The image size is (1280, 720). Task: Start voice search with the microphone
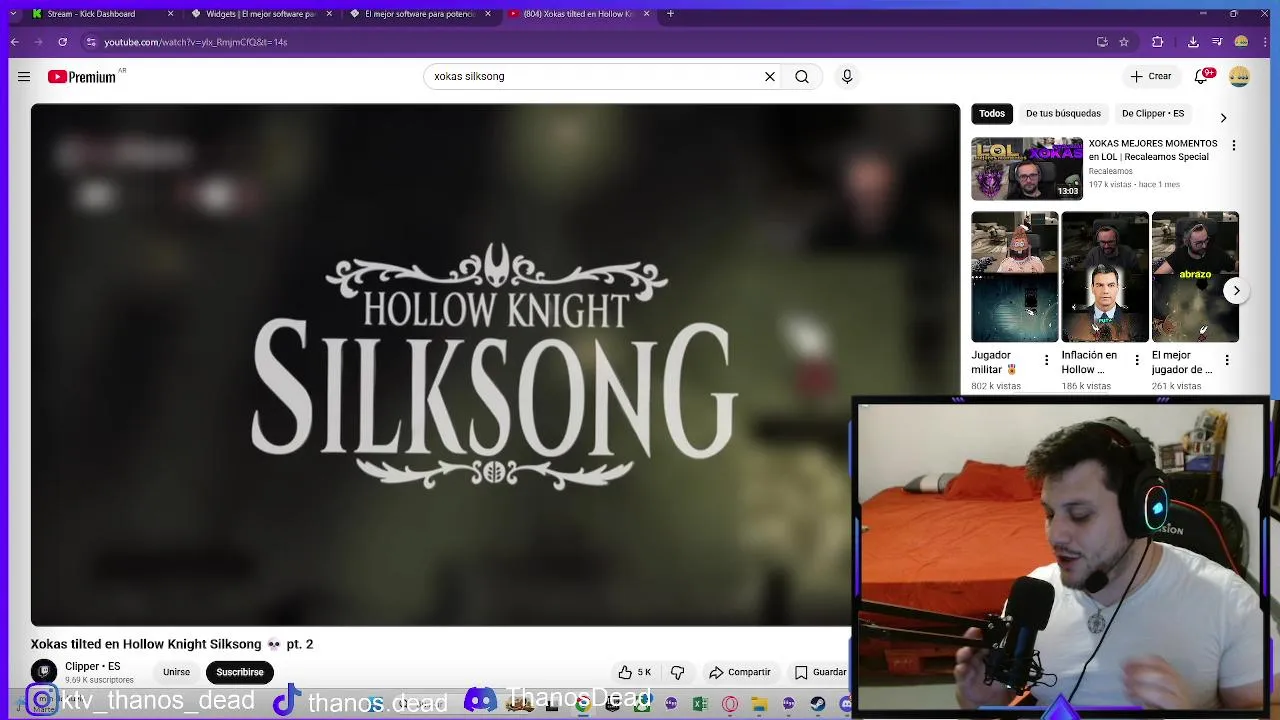coord(847,76)
